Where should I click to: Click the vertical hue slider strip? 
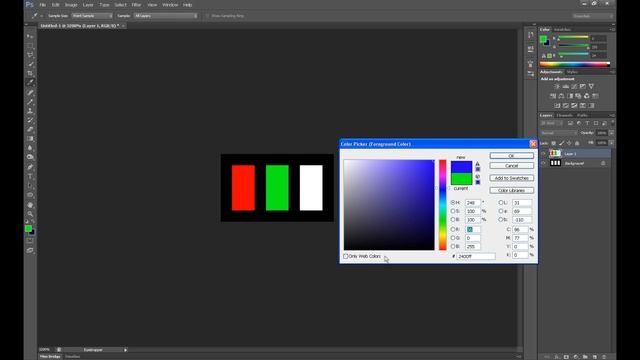[443, 205]
